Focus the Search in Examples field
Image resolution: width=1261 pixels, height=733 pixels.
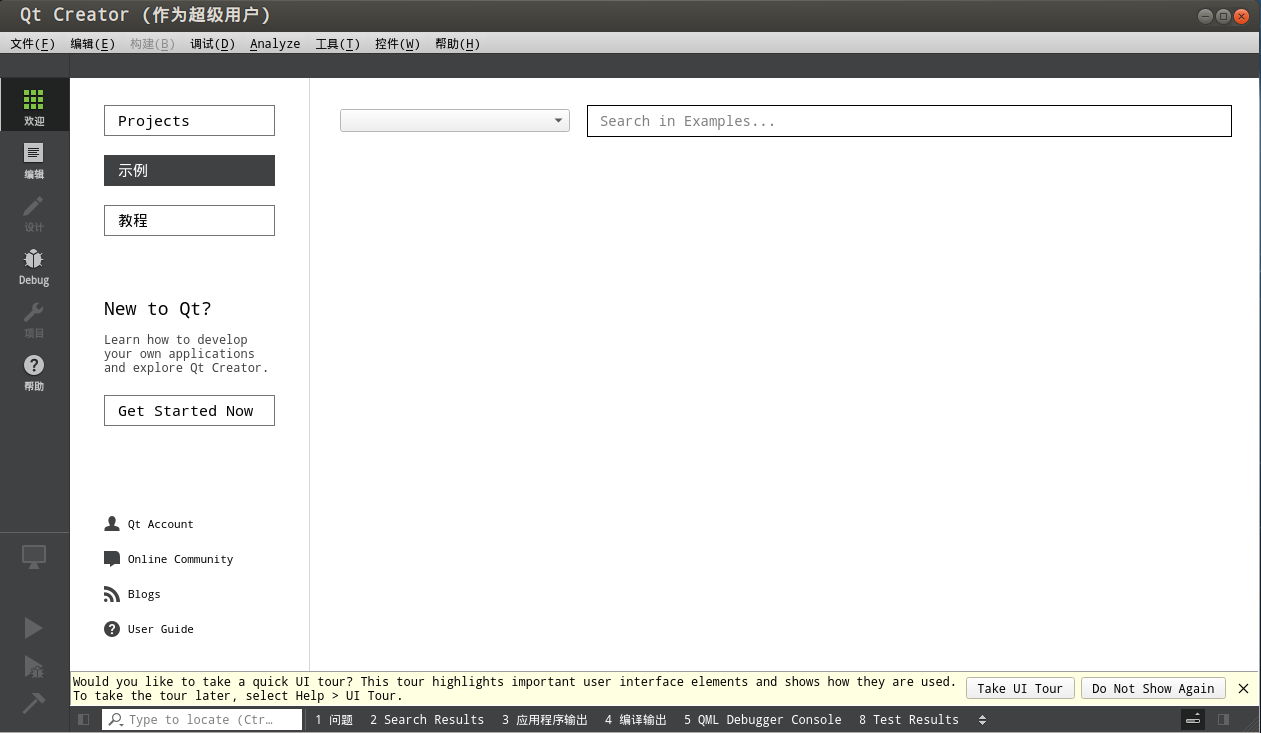pos(909,121)
